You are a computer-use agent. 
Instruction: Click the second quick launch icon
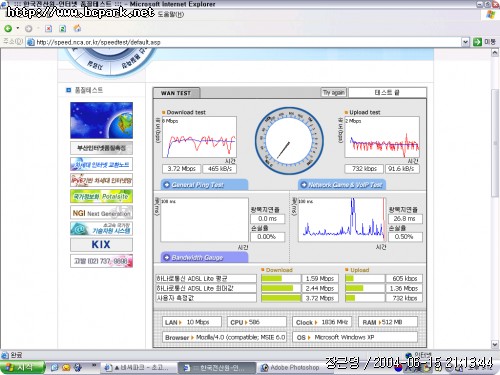66,367
